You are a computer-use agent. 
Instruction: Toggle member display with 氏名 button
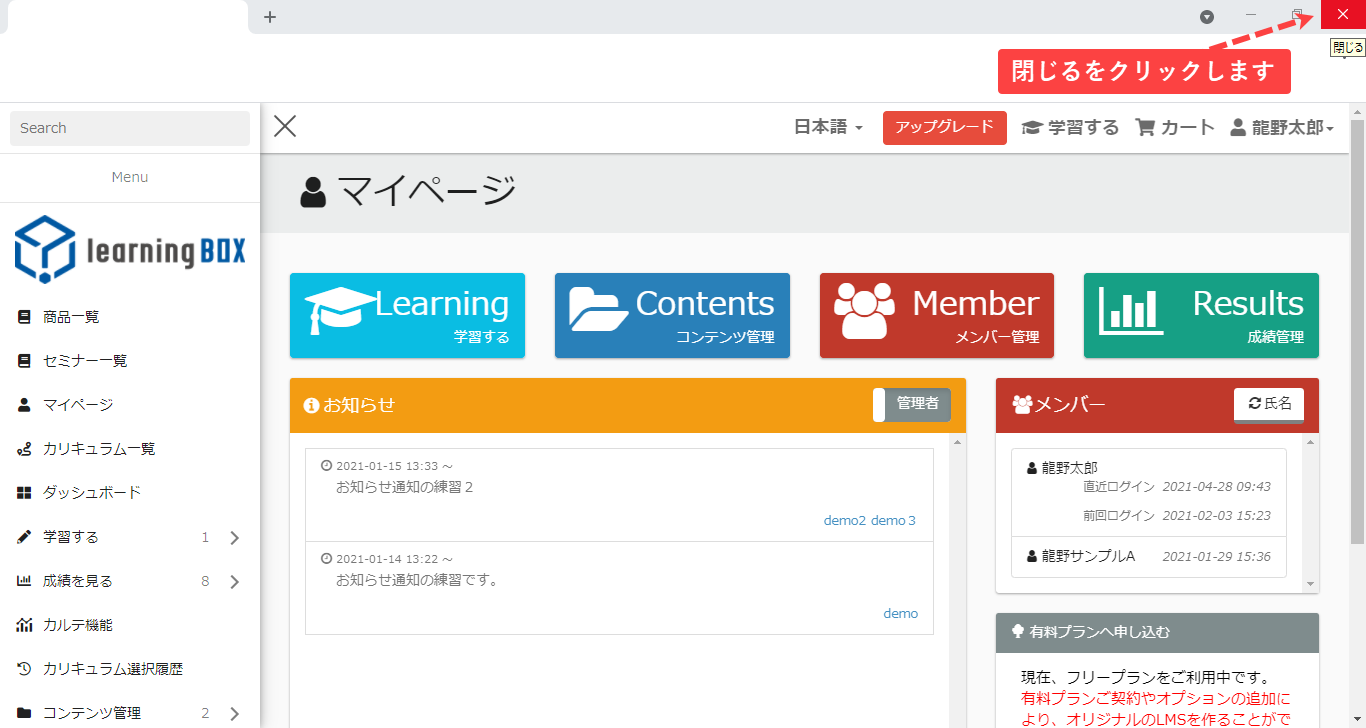(1269, 404)
